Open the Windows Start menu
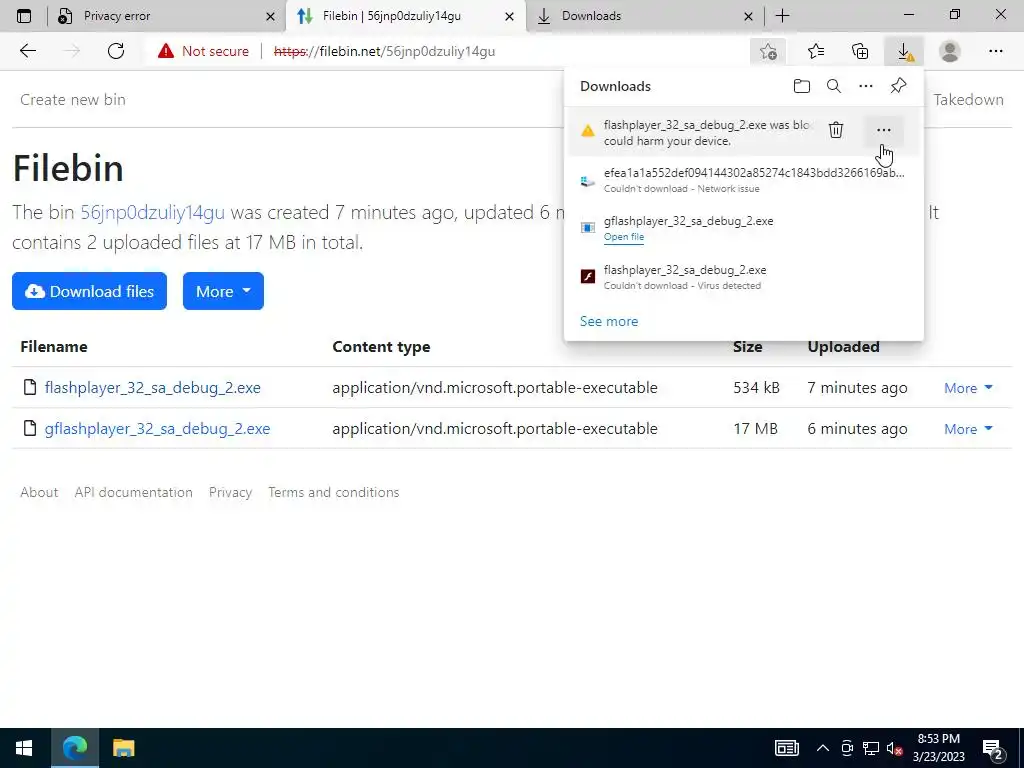 point(24,748)
